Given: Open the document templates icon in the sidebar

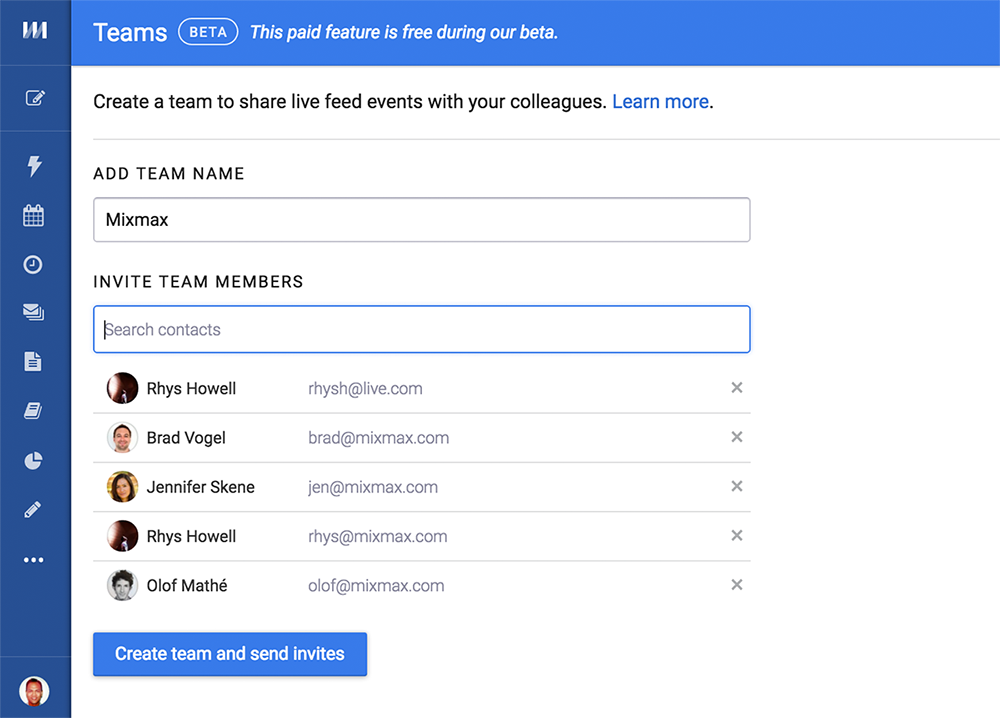Looking at the screenshot, I should [x=33, y=362].
